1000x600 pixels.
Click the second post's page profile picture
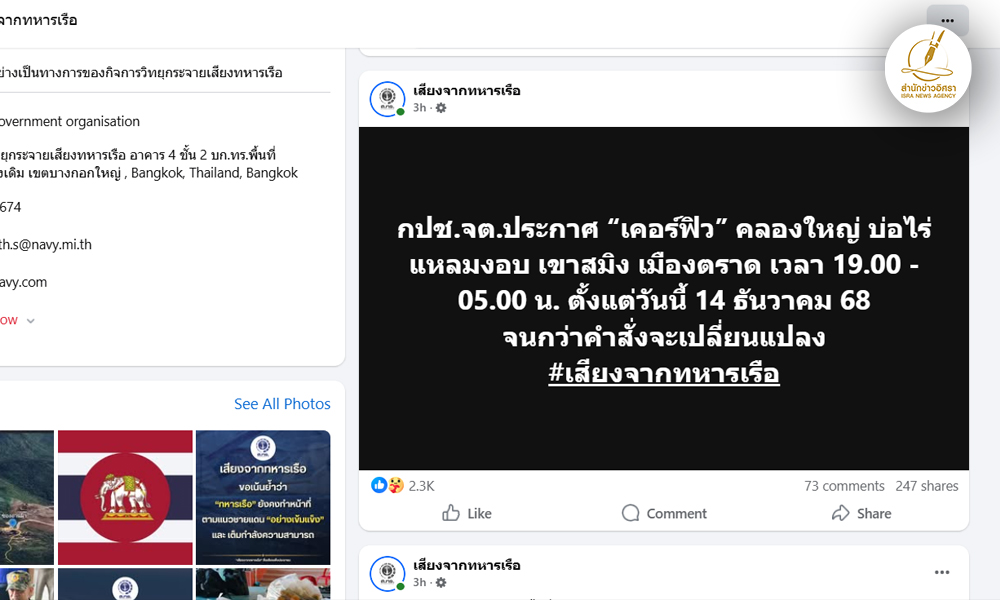387,573
